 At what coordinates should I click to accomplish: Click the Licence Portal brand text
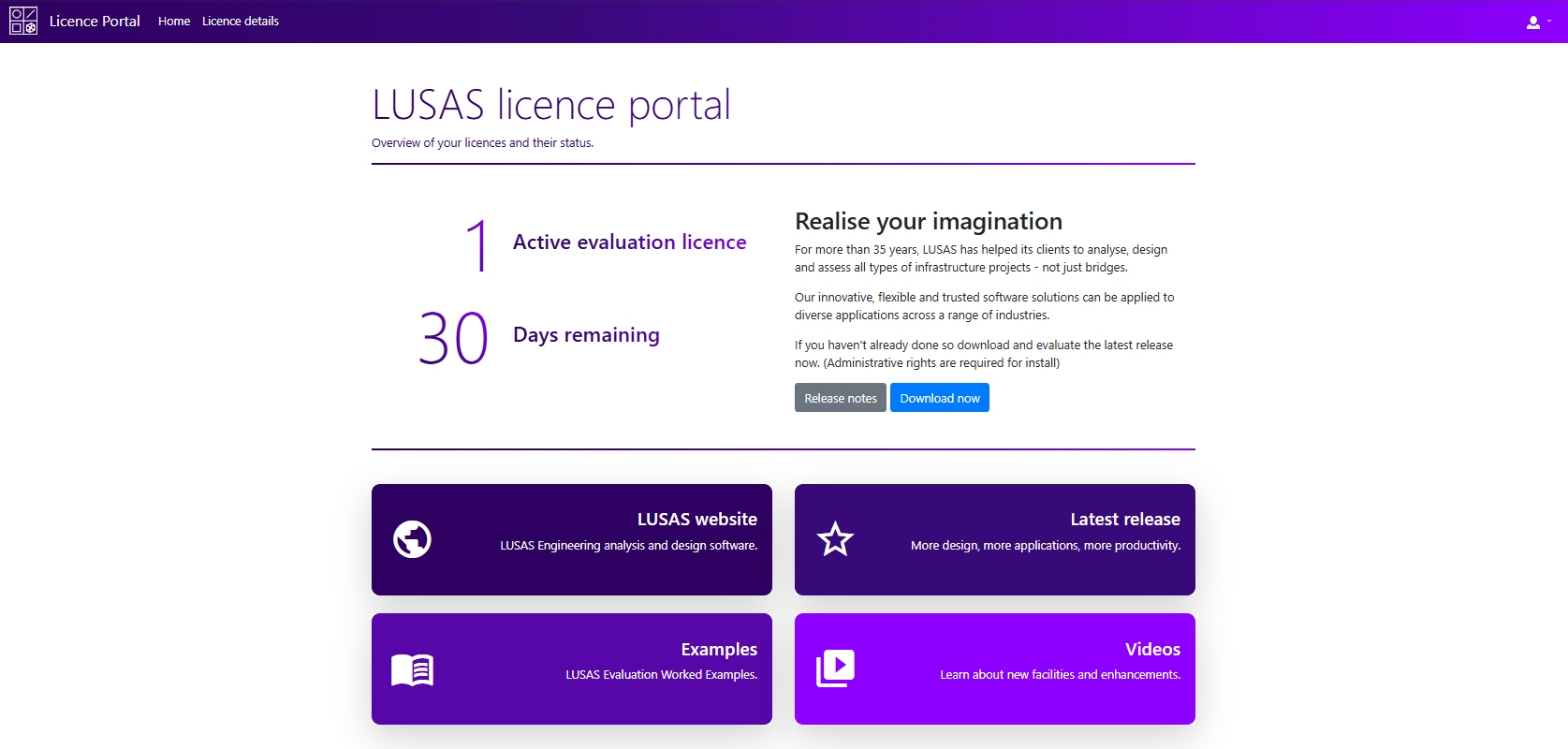pos(95,21)
